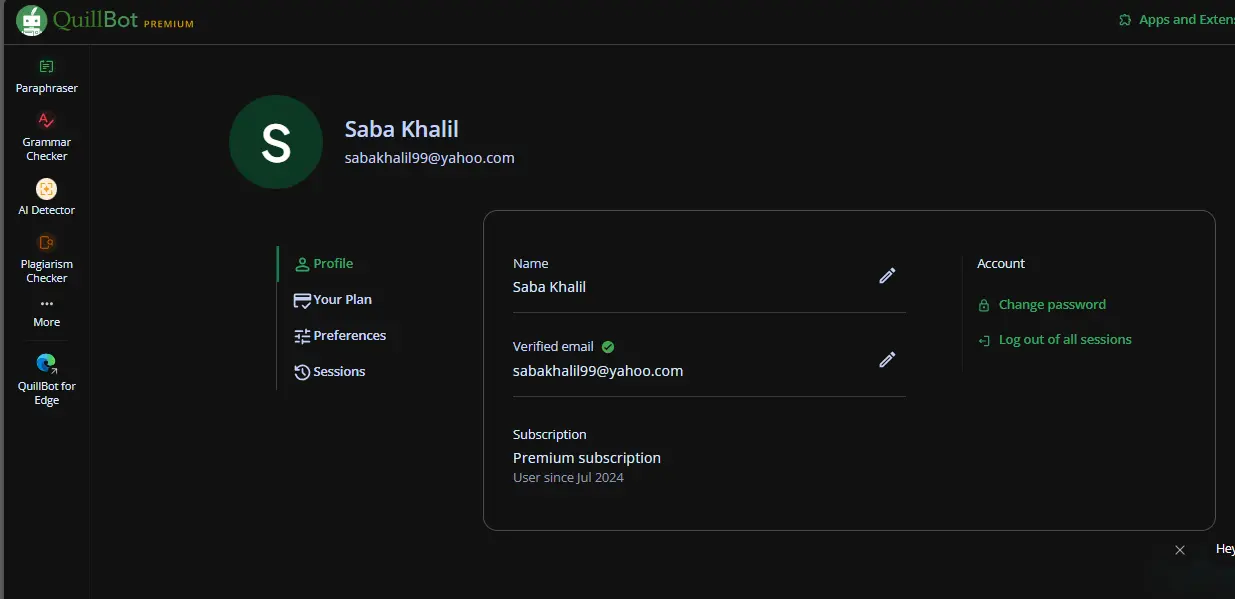Switch to Your Plan tab
Viewport: 1235px width, 599px height.
333,300
